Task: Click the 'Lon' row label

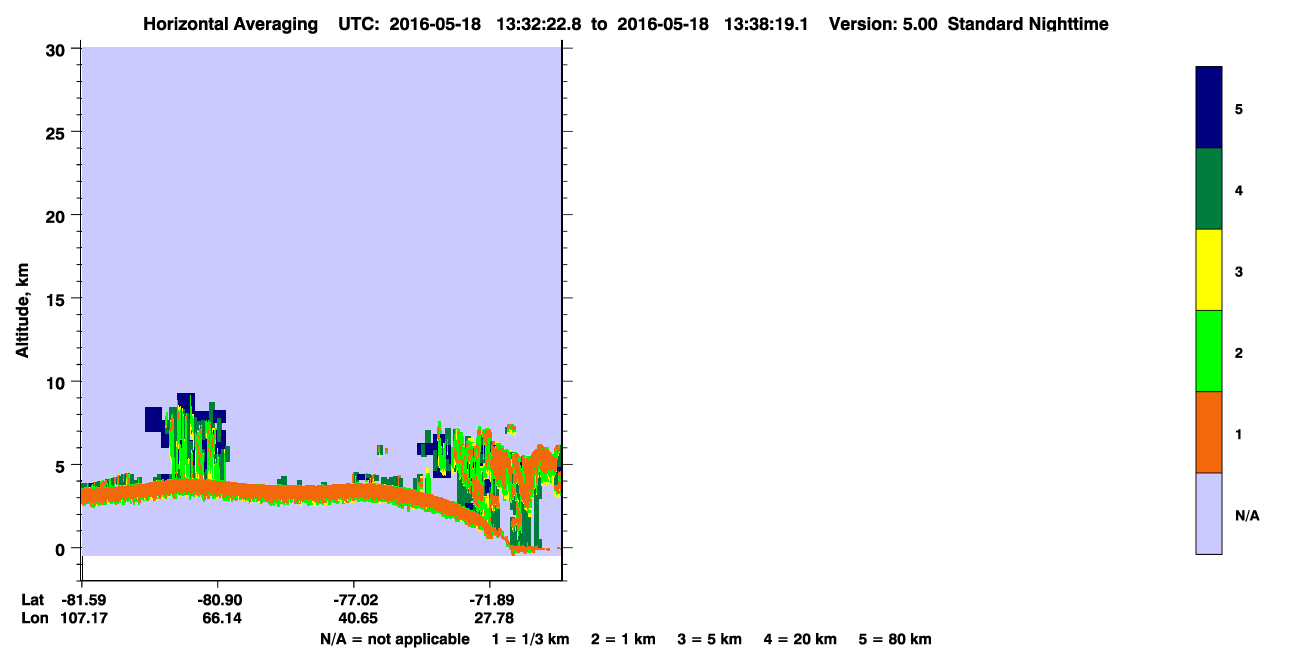Action: click(34, 618)
